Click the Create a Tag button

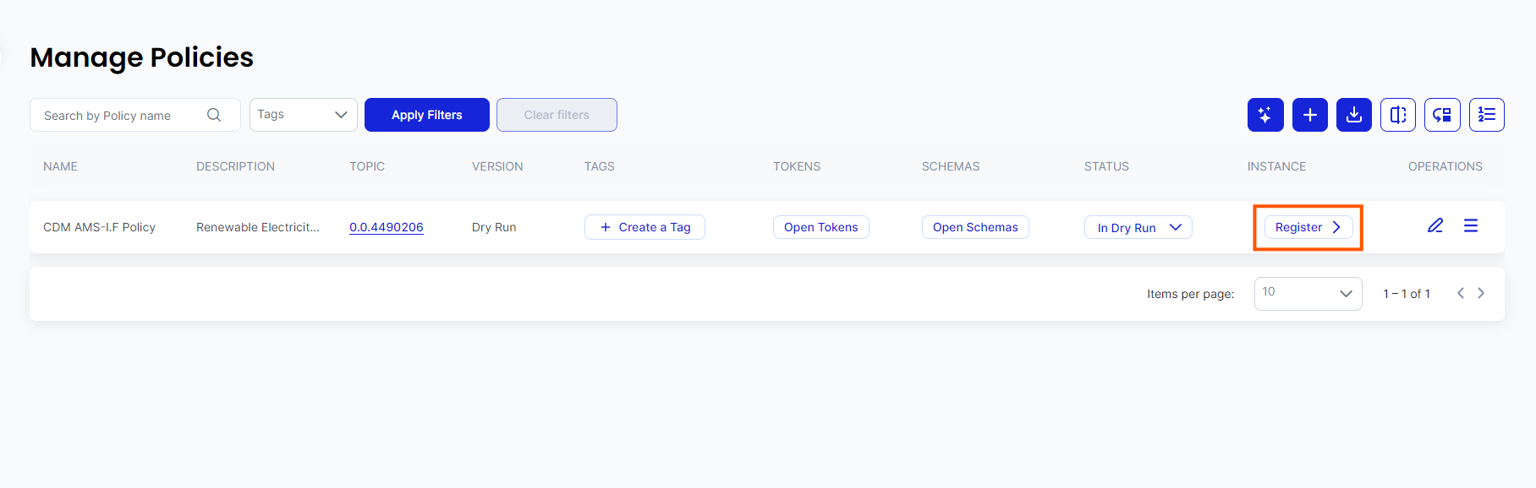tap(644, 227)
